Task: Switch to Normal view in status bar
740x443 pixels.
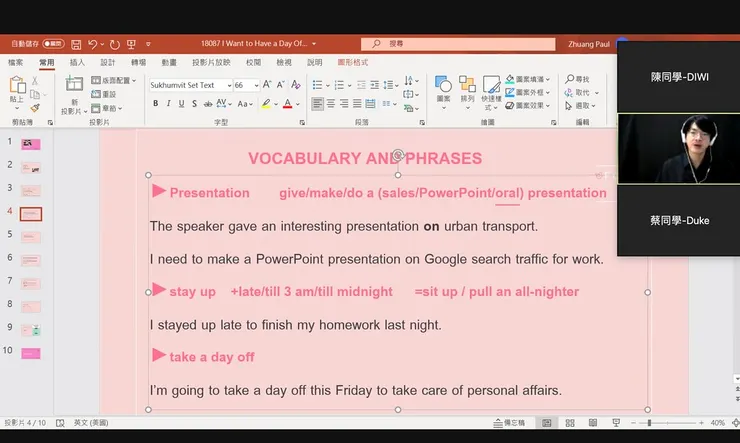Action: tap(547, 423)
